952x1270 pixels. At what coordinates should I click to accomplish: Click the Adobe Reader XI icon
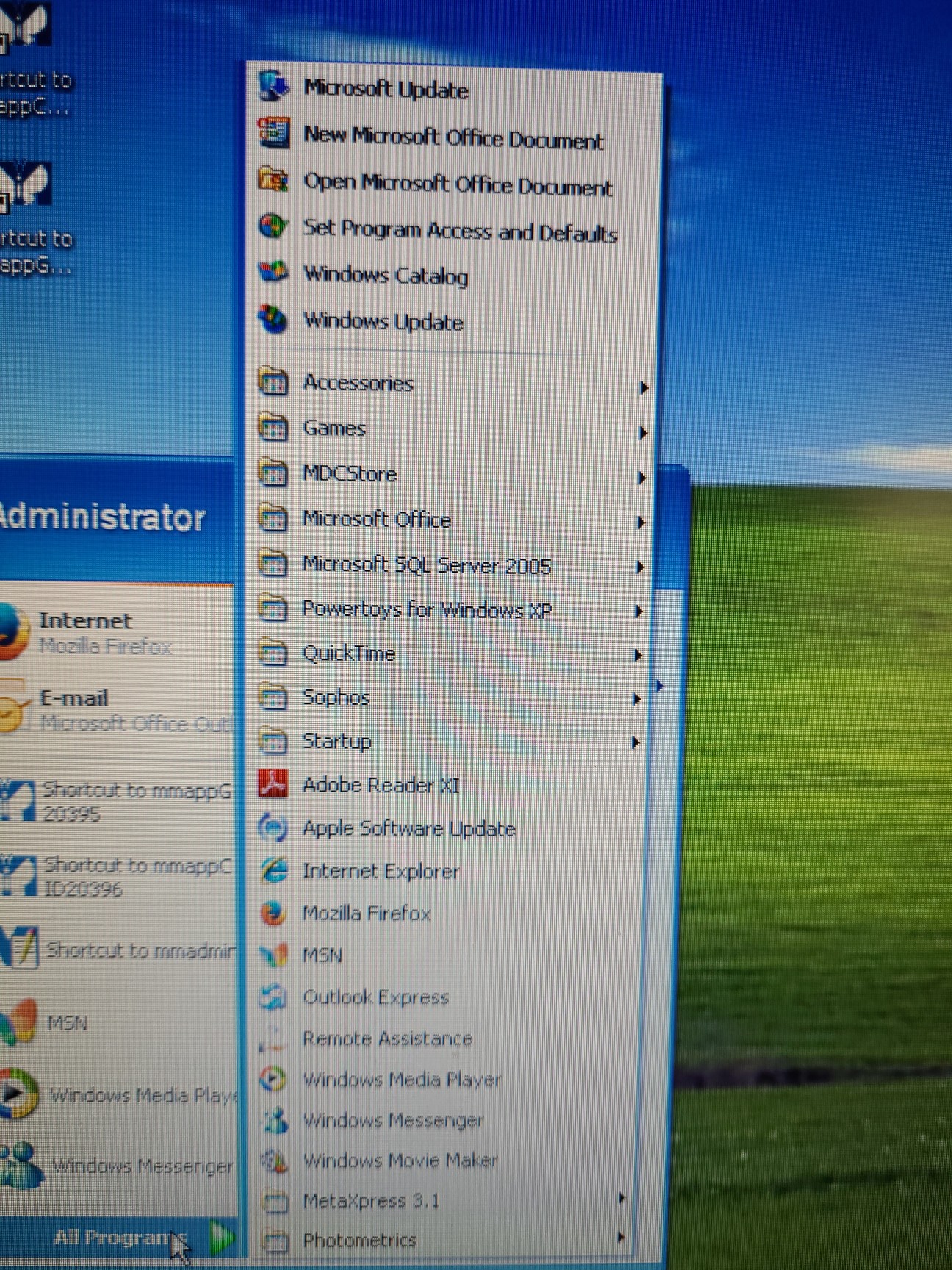tap(273, 785)
